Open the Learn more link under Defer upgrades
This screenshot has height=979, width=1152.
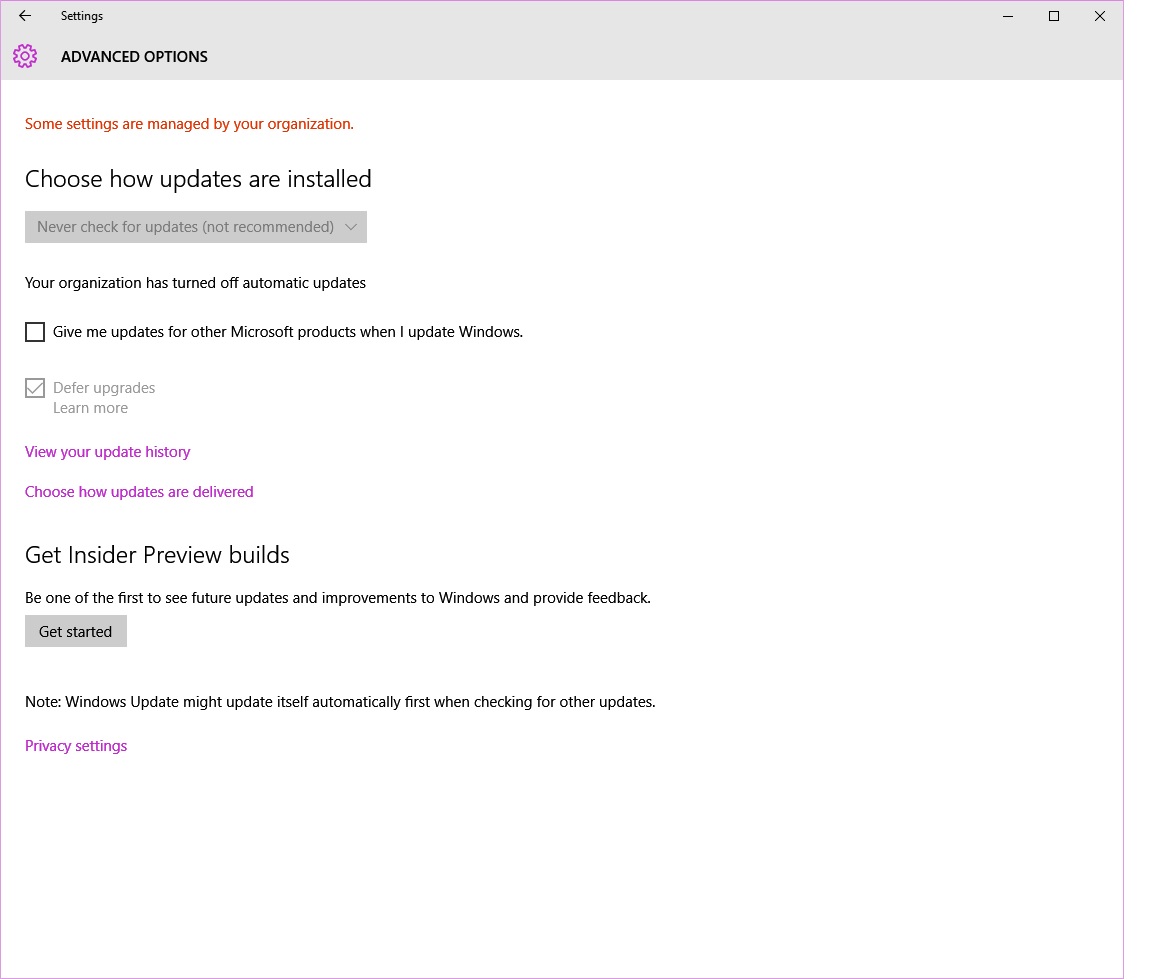click(x=90, y=408)
